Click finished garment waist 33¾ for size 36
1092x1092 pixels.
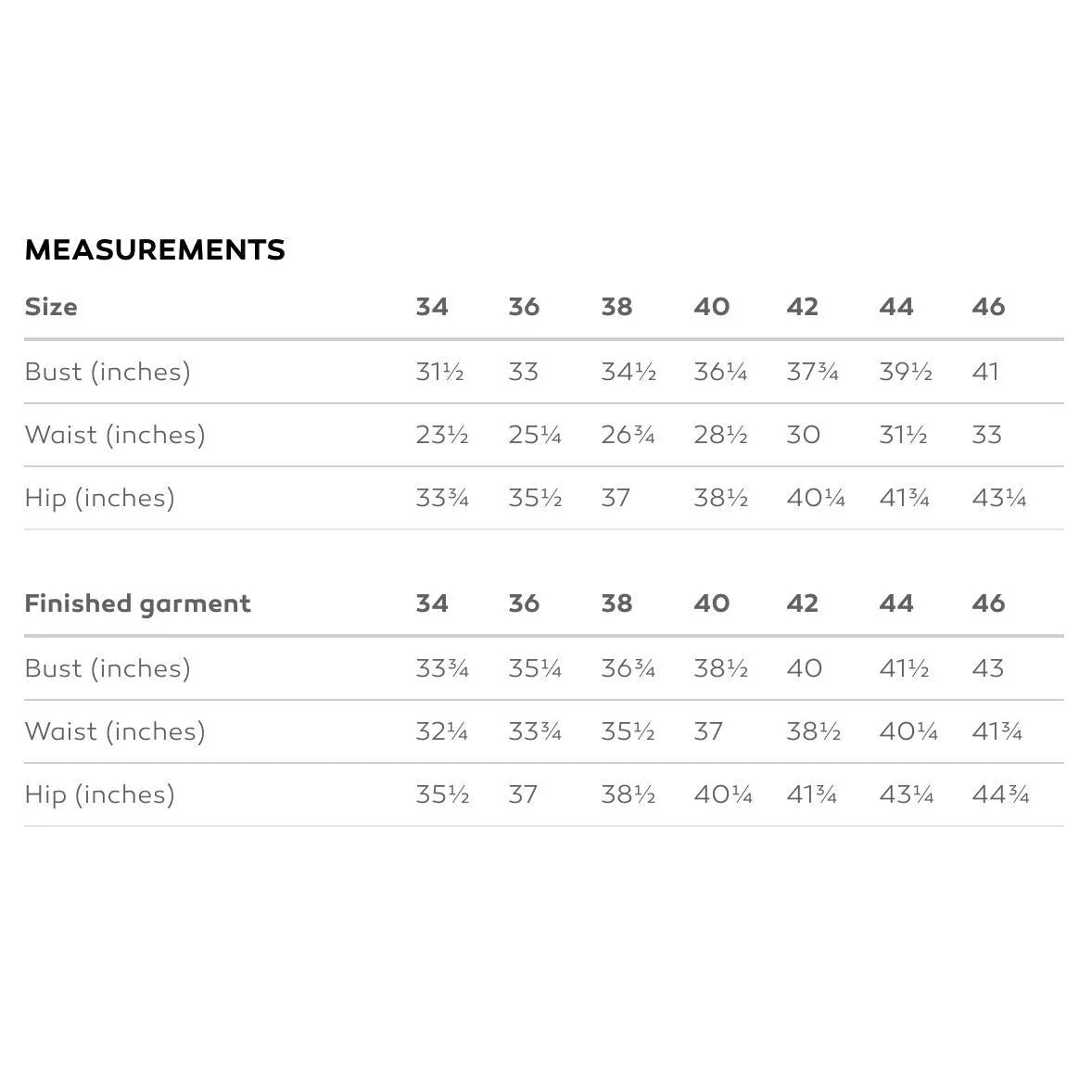(x=535, y=731)
